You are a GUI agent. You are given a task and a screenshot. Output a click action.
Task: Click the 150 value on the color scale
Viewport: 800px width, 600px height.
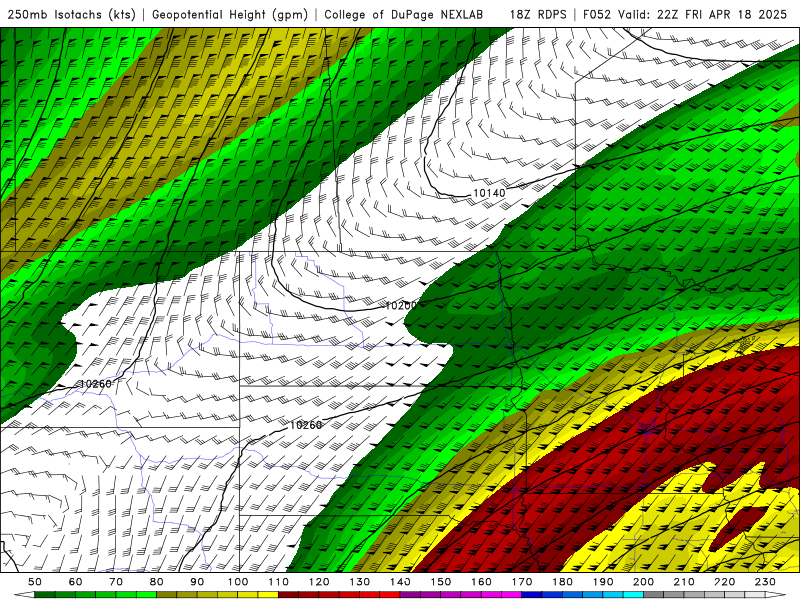pyautogui.click(x=441, y=582)
